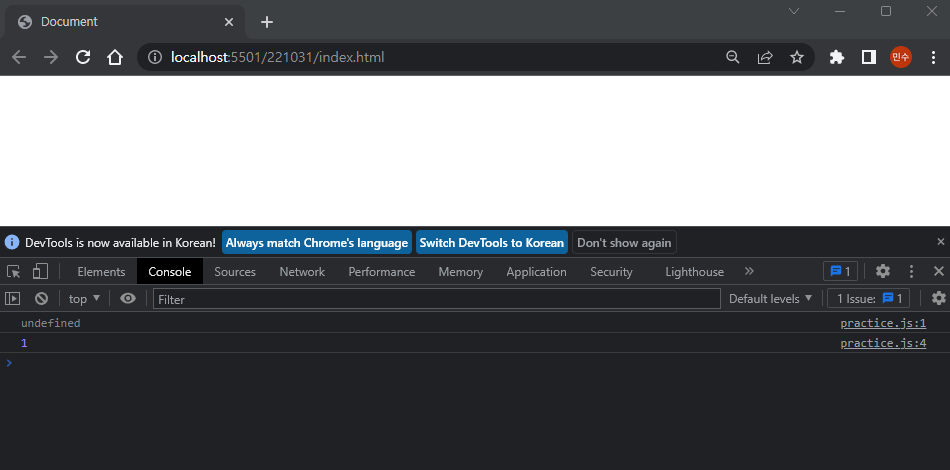The height and width of the screenshot is (470, 950).
Task: Open the issues counter badge in tab bar
Action: [x=840, y=271]
